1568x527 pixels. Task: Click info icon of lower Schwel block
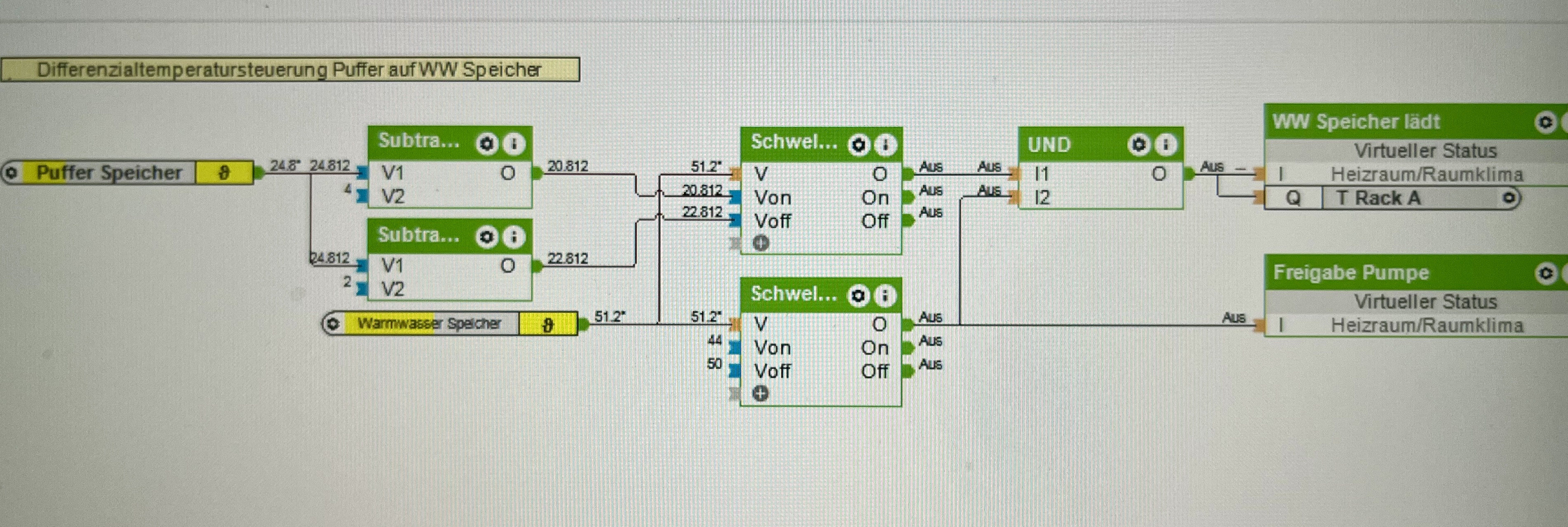[x=885, y=296]
